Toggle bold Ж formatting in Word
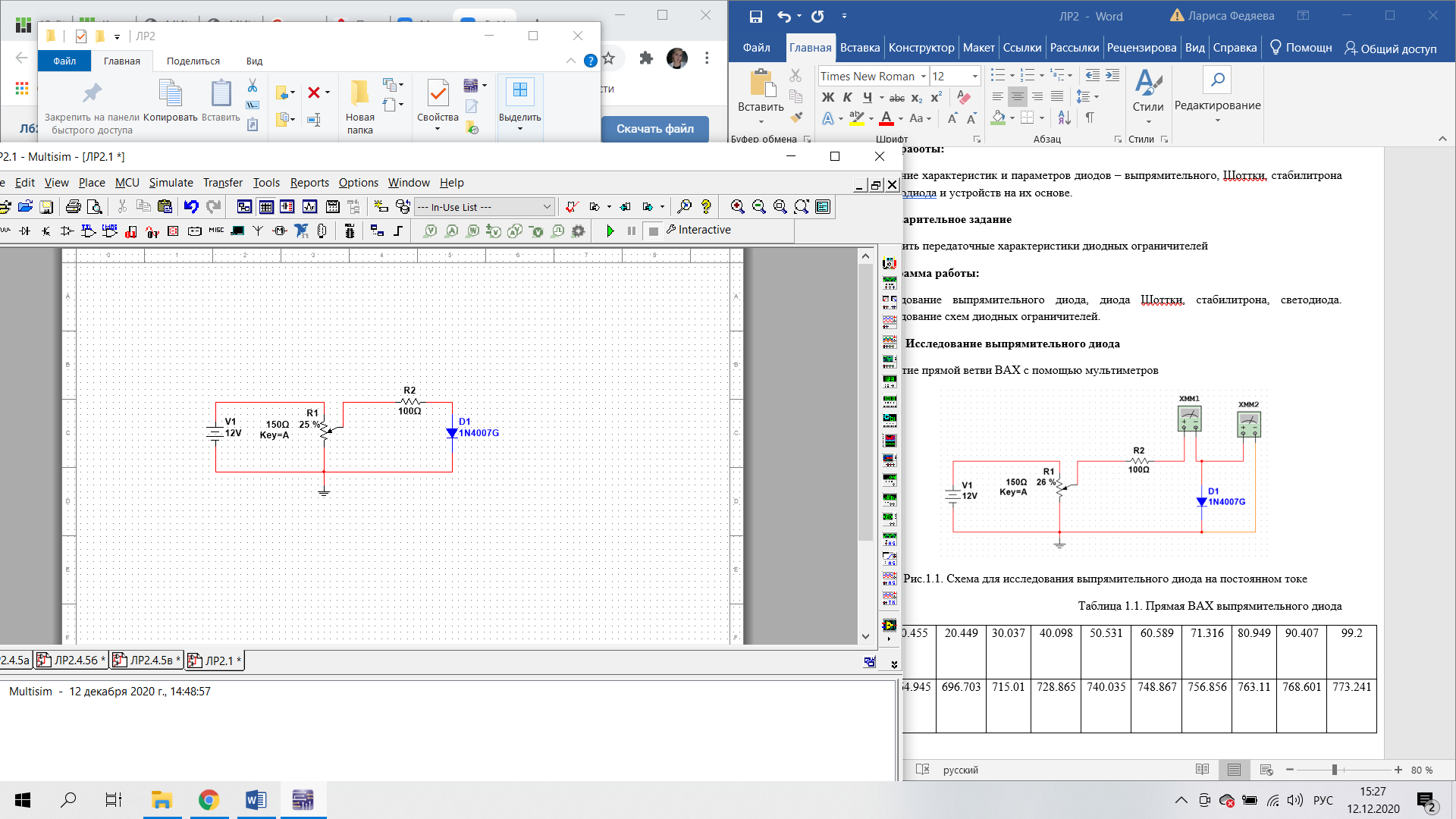Screen dimensions: 1456x819 pos(828,97)
